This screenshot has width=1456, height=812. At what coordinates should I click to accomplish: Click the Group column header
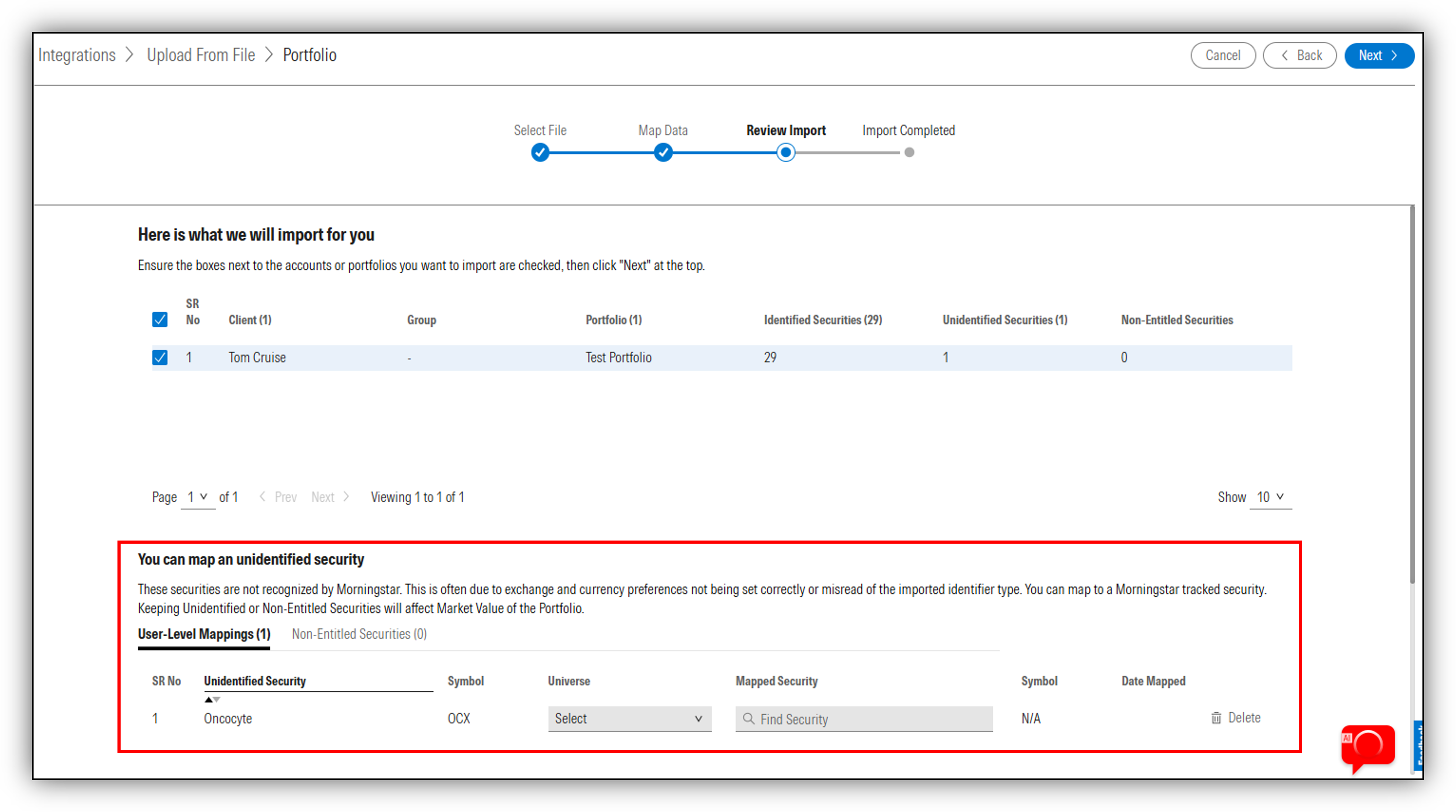pos(422,320)
